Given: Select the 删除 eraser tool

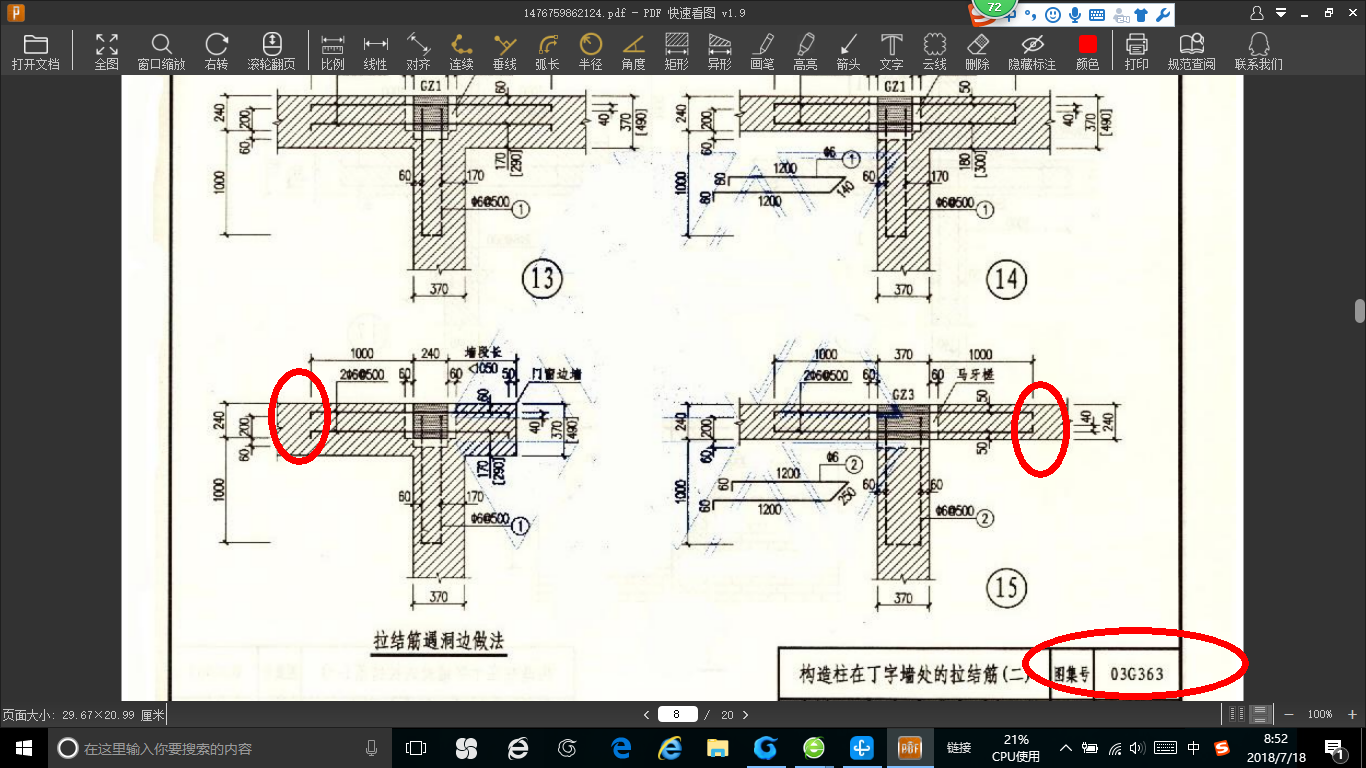Looking at the screenshot, I should (x=977, y=51).
